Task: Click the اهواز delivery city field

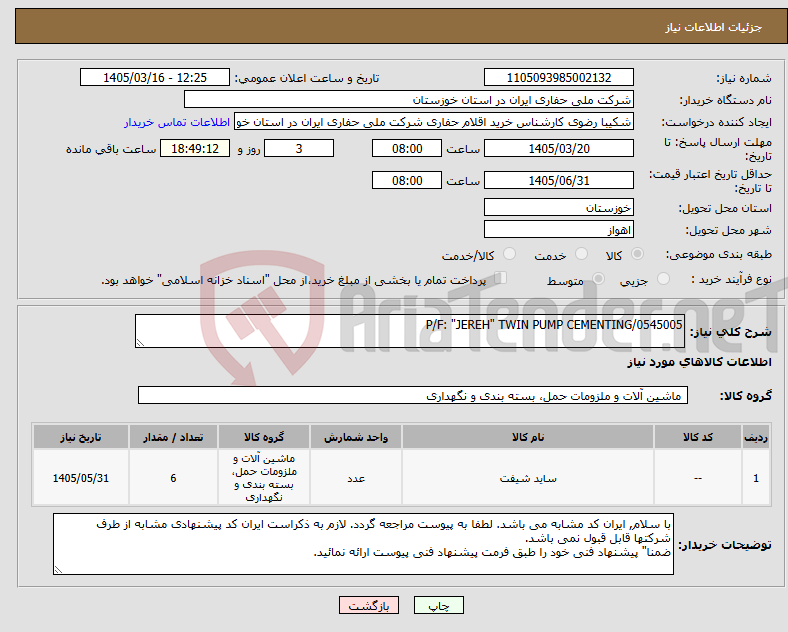Action: [x=558, y=230]
